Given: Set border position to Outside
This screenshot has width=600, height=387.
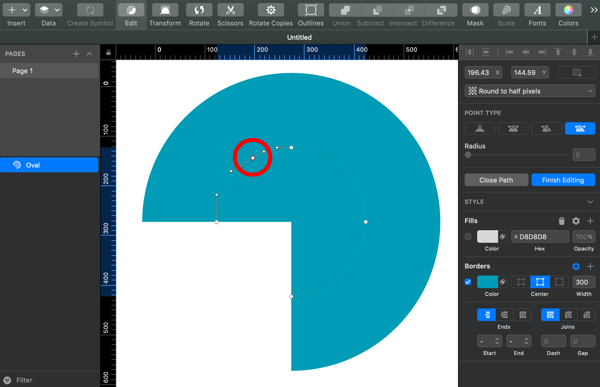Looking at the screenshot, I should click(x=559, y=282).
